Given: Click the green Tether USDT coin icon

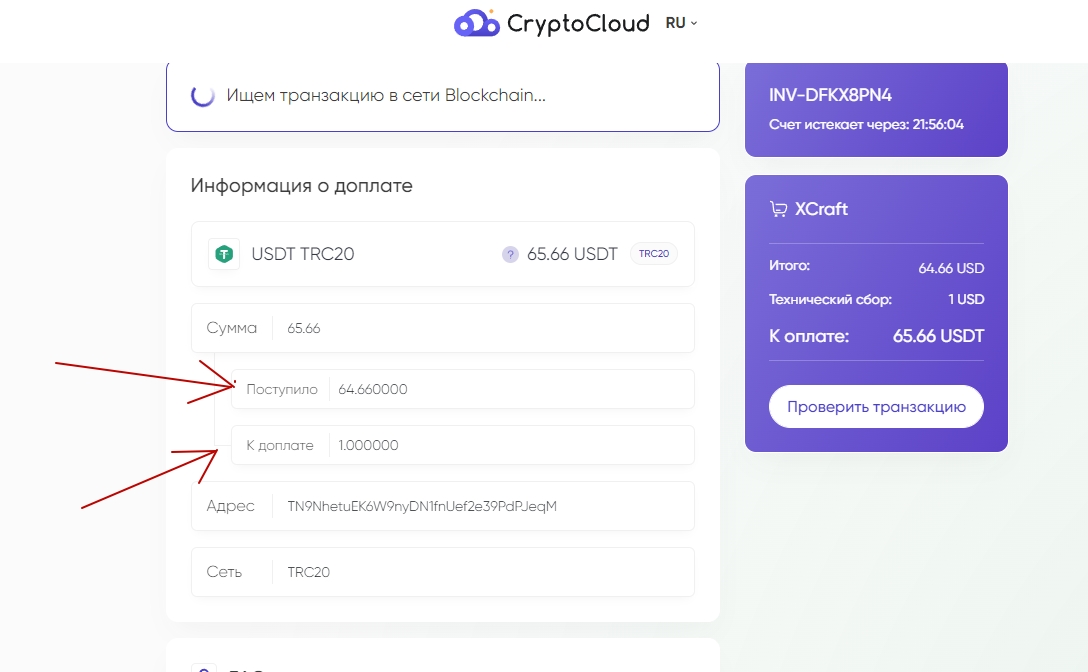Looking at the screenshot, I should tap(223, 254).
